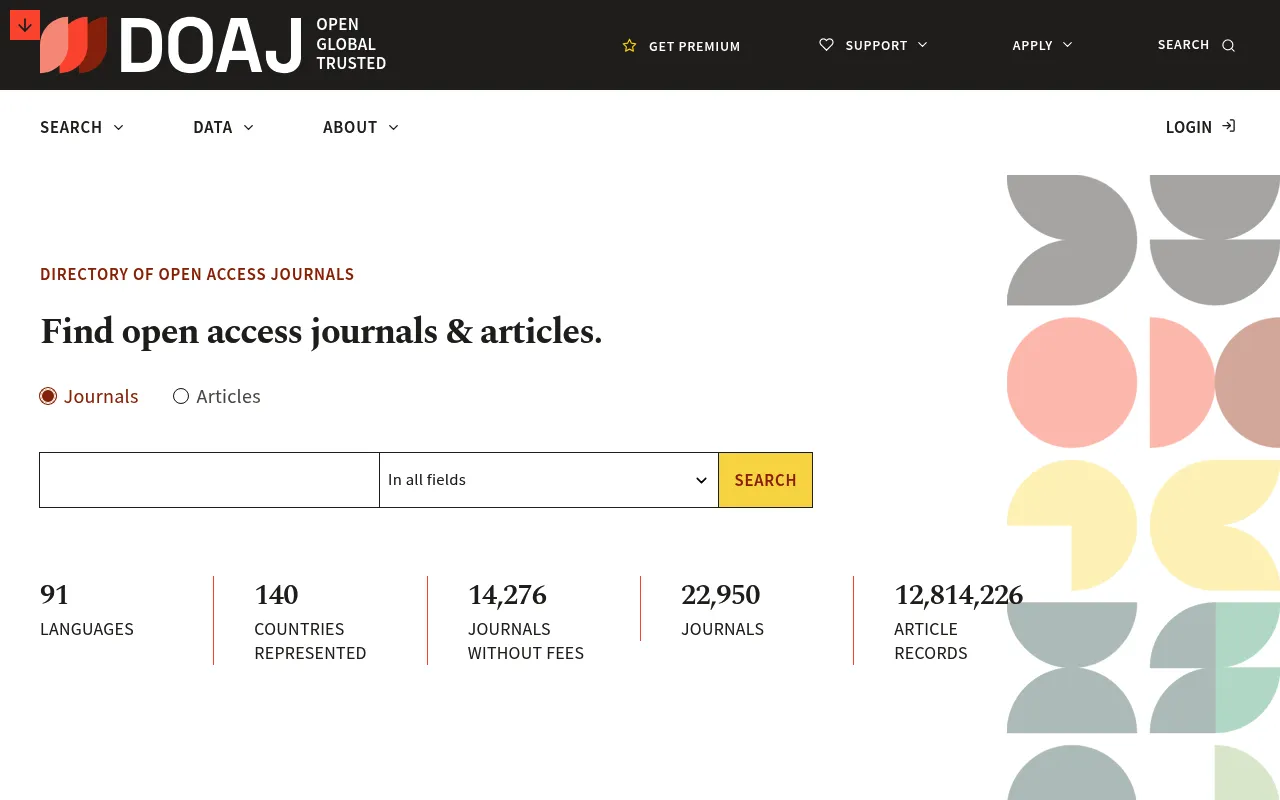Click the red down-arrow icon at top-left

coord(25,25)
